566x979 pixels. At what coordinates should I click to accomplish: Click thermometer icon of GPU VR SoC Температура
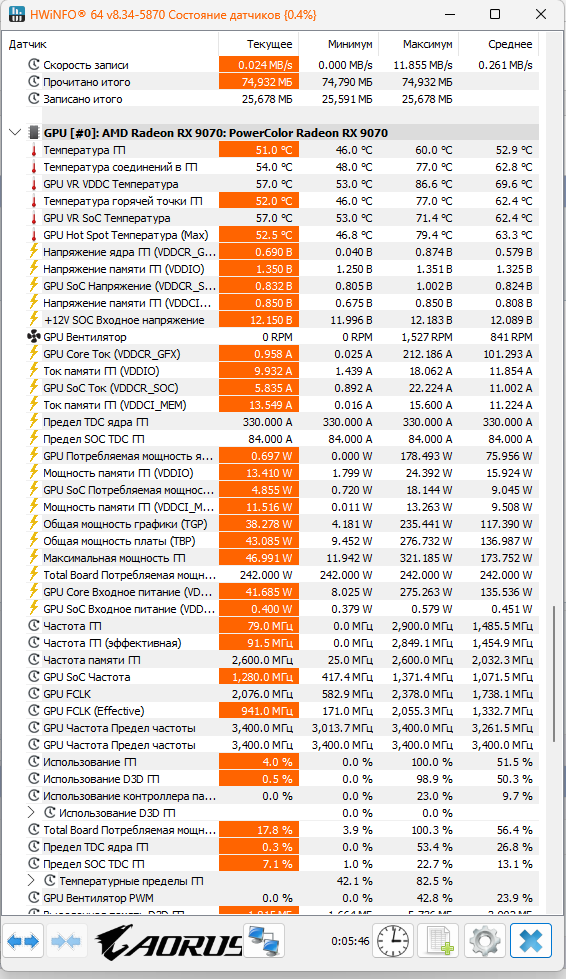pyautogui.click(x=34, y=218)
